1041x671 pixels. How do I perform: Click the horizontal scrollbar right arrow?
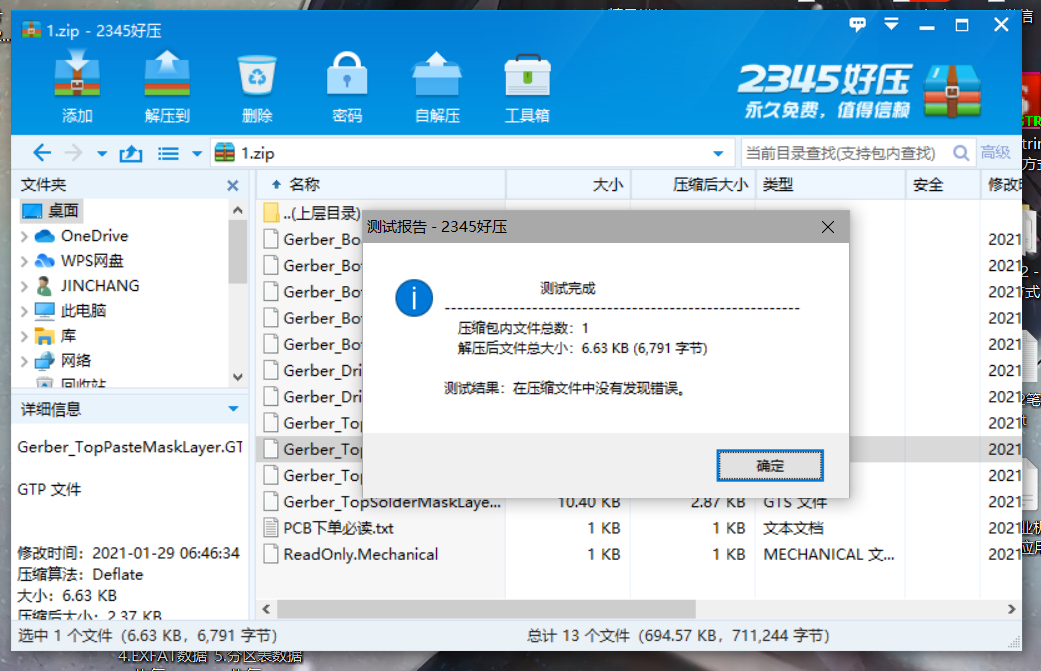point(1011,609)
